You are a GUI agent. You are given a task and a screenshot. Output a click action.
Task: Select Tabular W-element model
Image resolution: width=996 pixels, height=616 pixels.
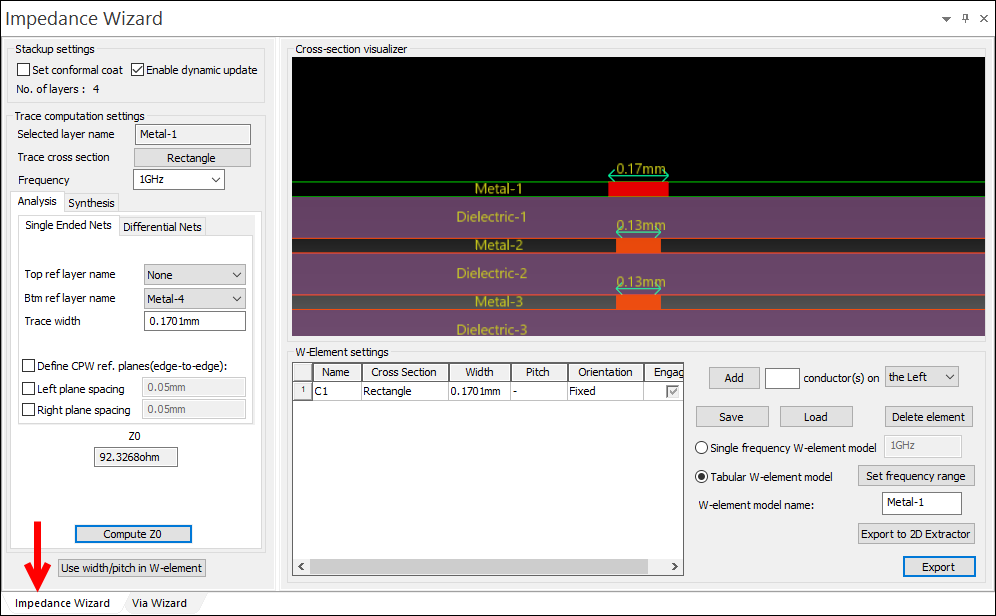(702, 475)
